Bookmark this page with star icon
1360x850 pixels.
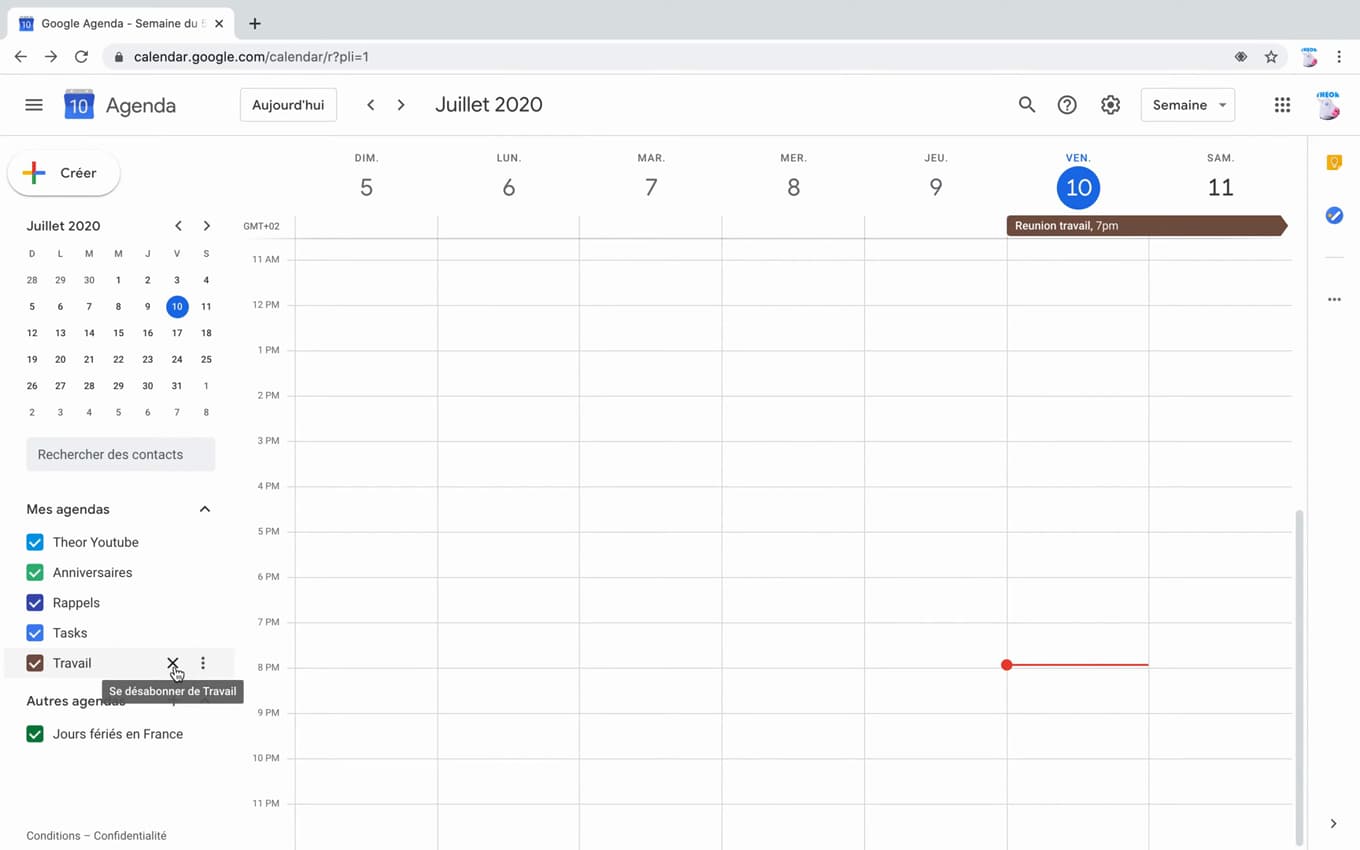[1271, 57]
